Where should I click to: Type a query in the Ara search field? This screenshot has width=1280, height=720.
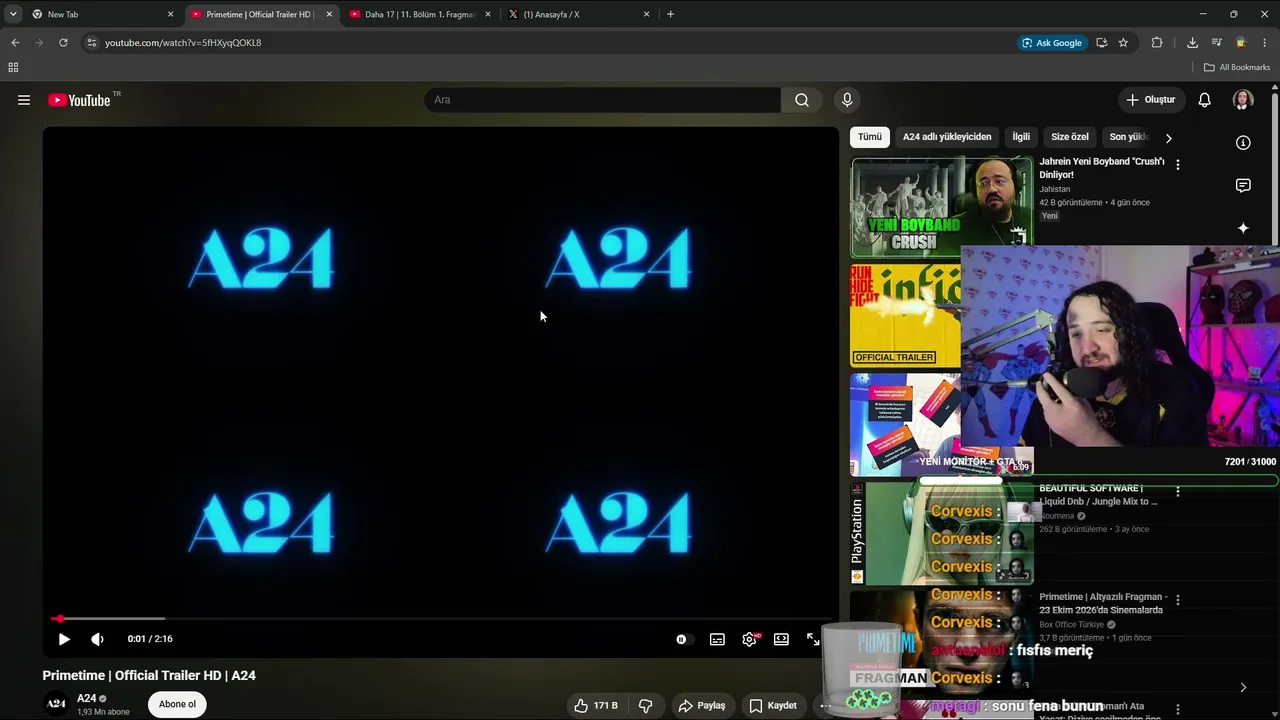click(x=603, y=100)
